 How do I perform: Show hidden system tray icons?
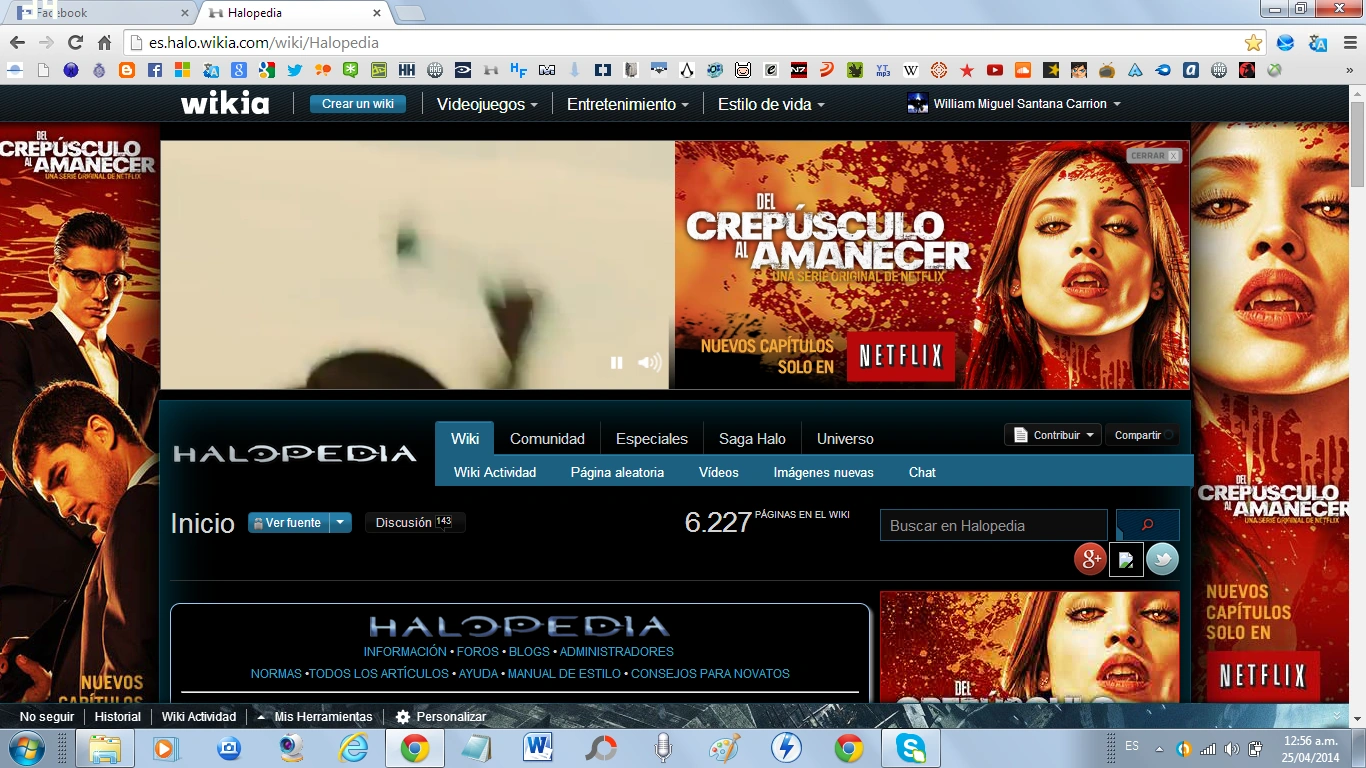[x=1159, y=748]
